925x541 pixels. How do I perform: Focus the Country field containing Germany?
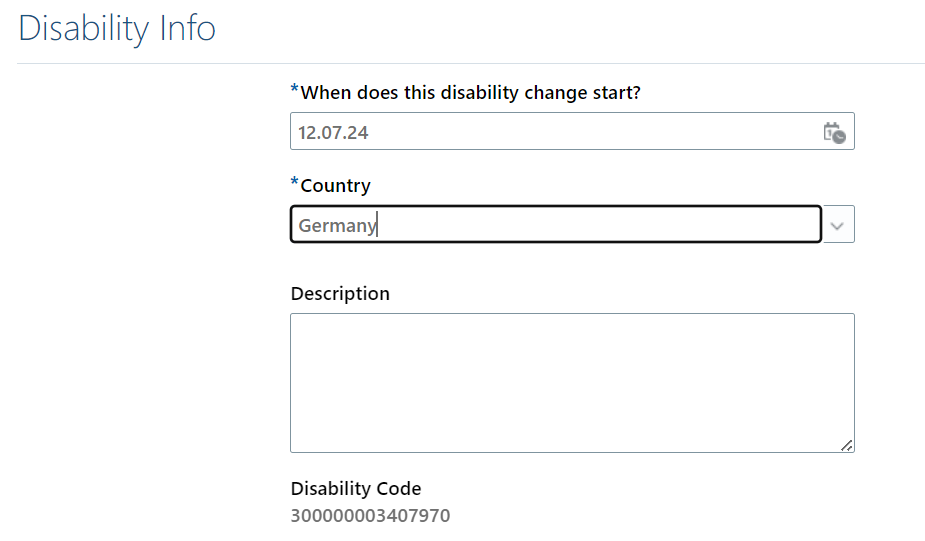(x=556, y=224)
